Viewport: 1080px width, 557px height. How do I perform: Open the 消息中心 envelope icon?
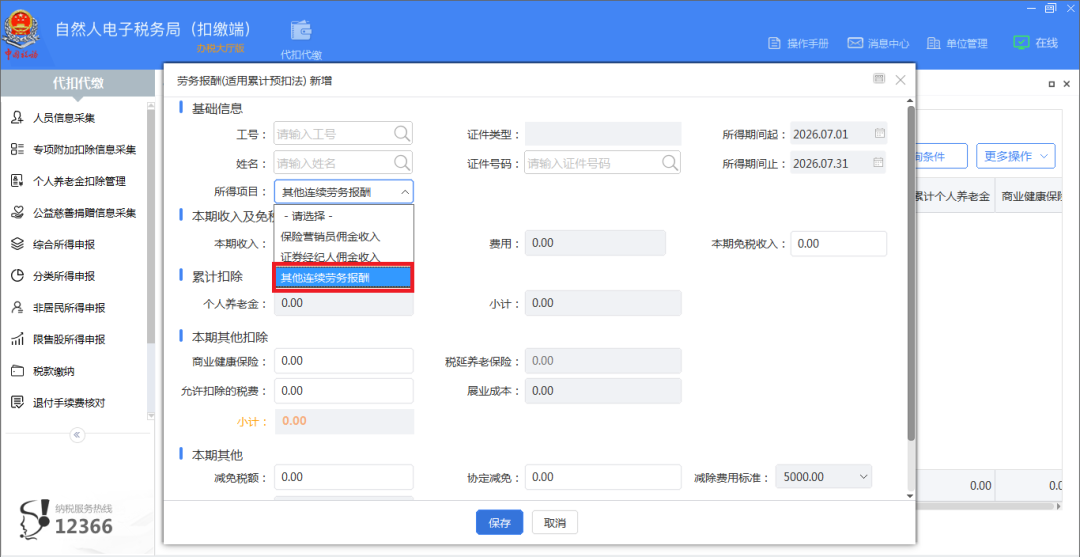(x=855, y=43)
